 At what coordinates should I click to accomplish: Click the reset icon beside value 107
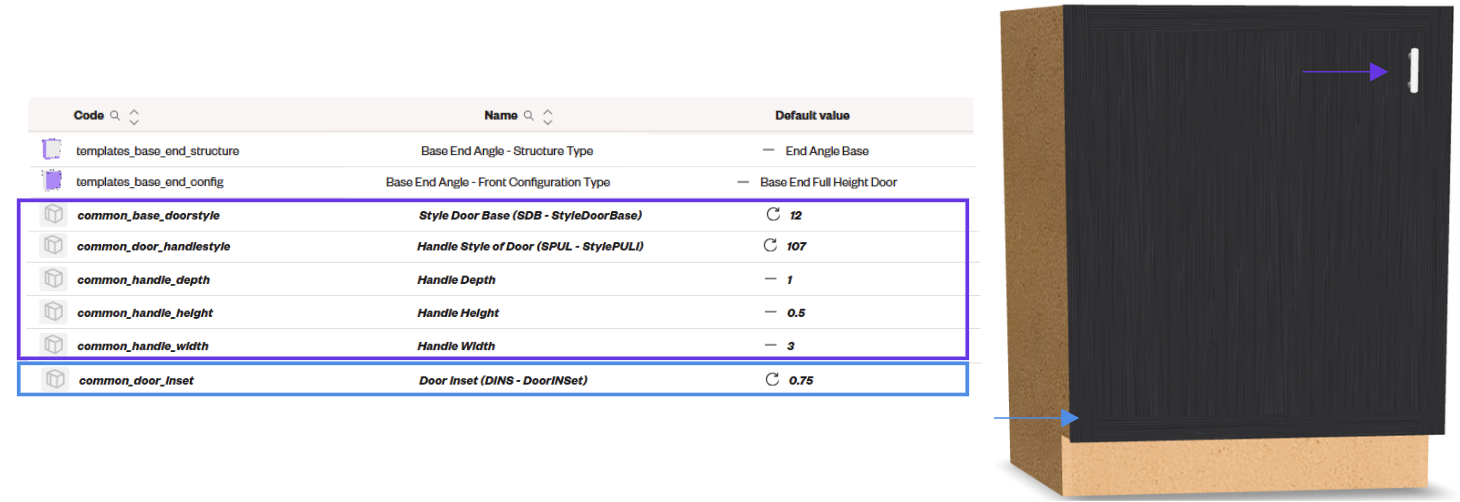[x=770, y=245]
